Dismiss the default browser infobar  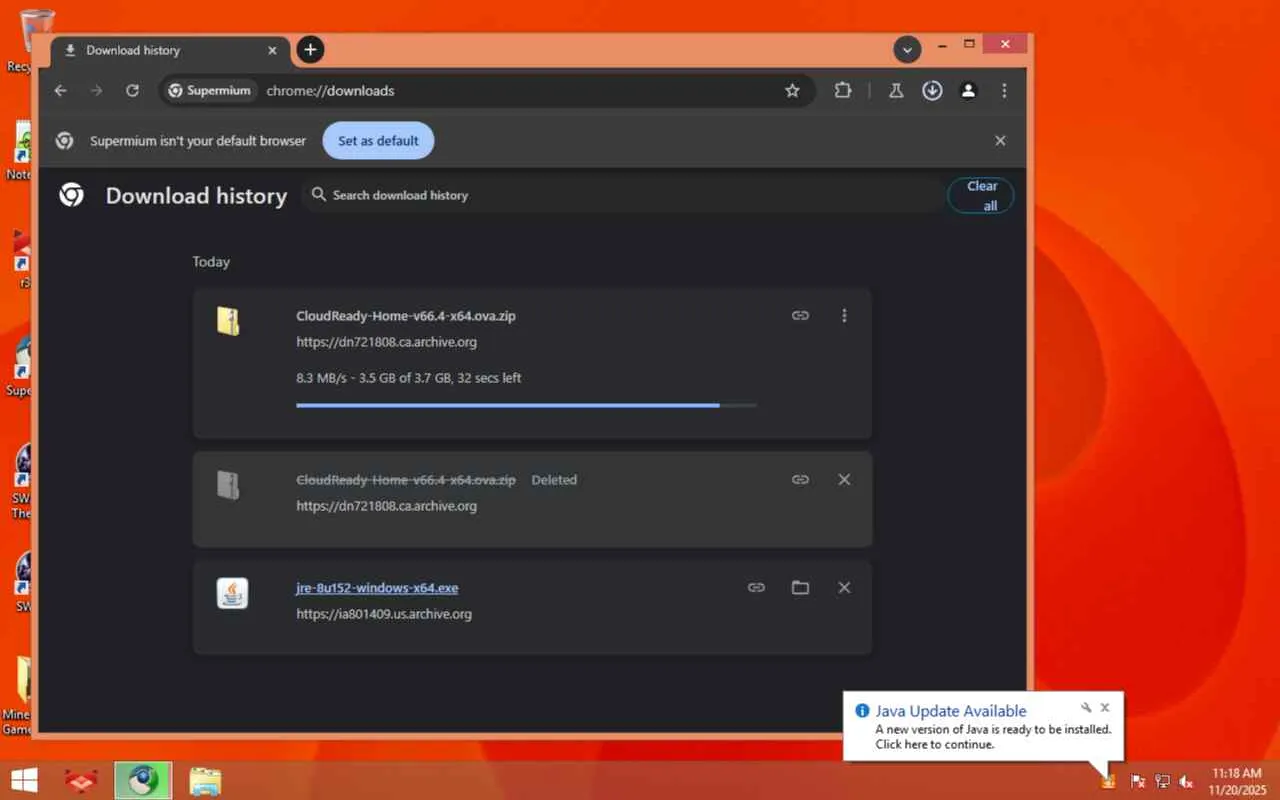click(1000, 141)
